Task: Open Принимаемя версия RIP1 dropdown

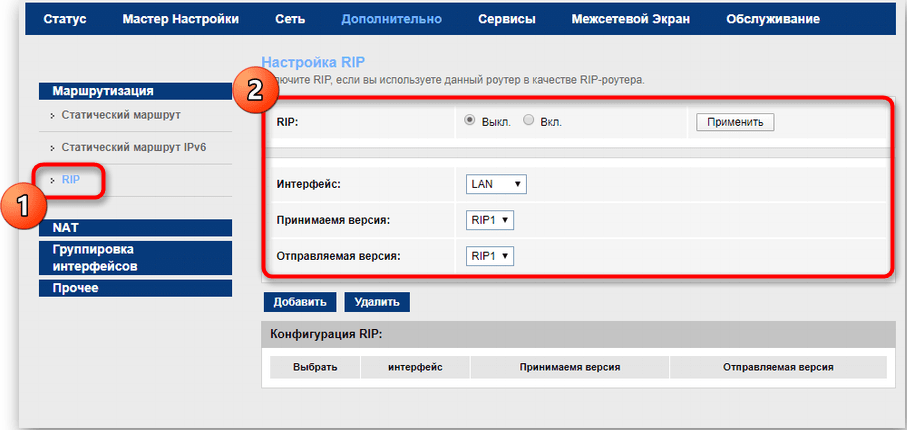Action: pyautogui.click(x=490, y=220)
